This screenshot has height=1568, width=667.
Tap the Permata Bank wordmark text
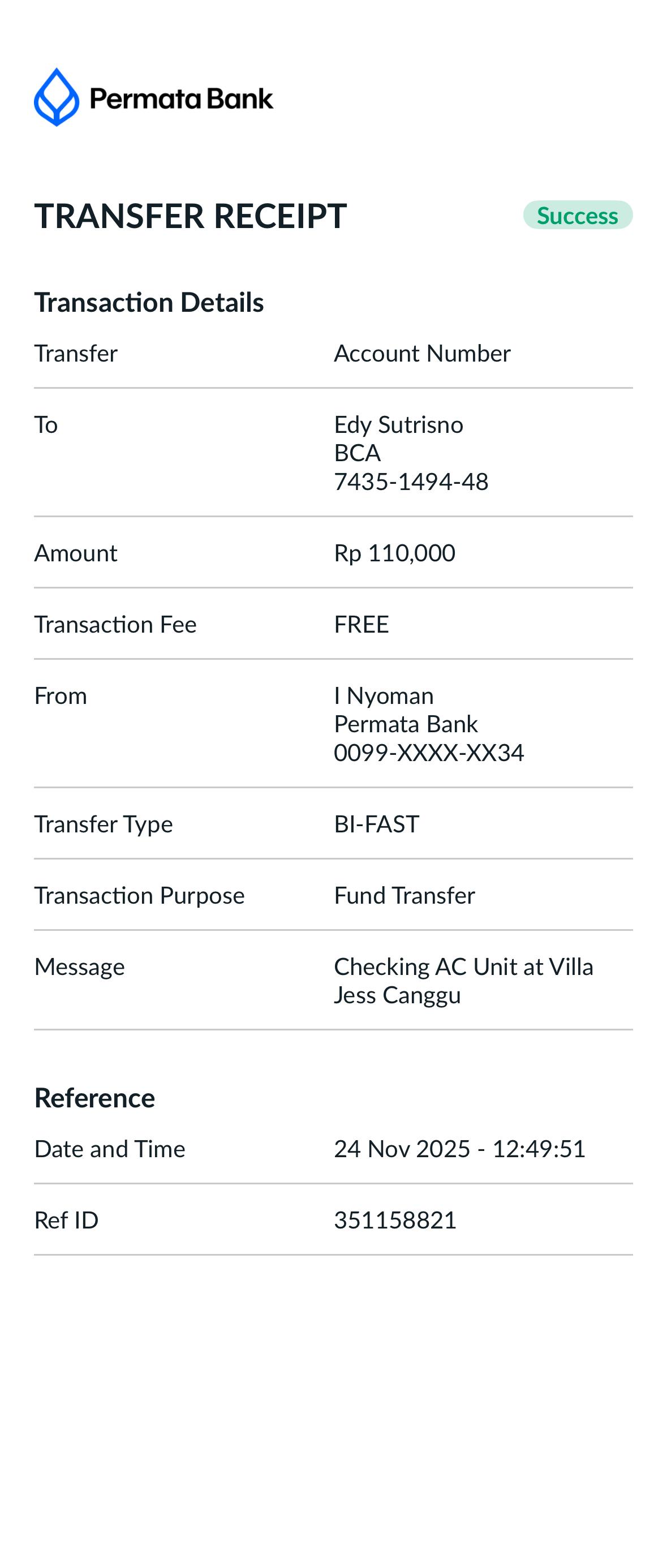click(182, 98)
